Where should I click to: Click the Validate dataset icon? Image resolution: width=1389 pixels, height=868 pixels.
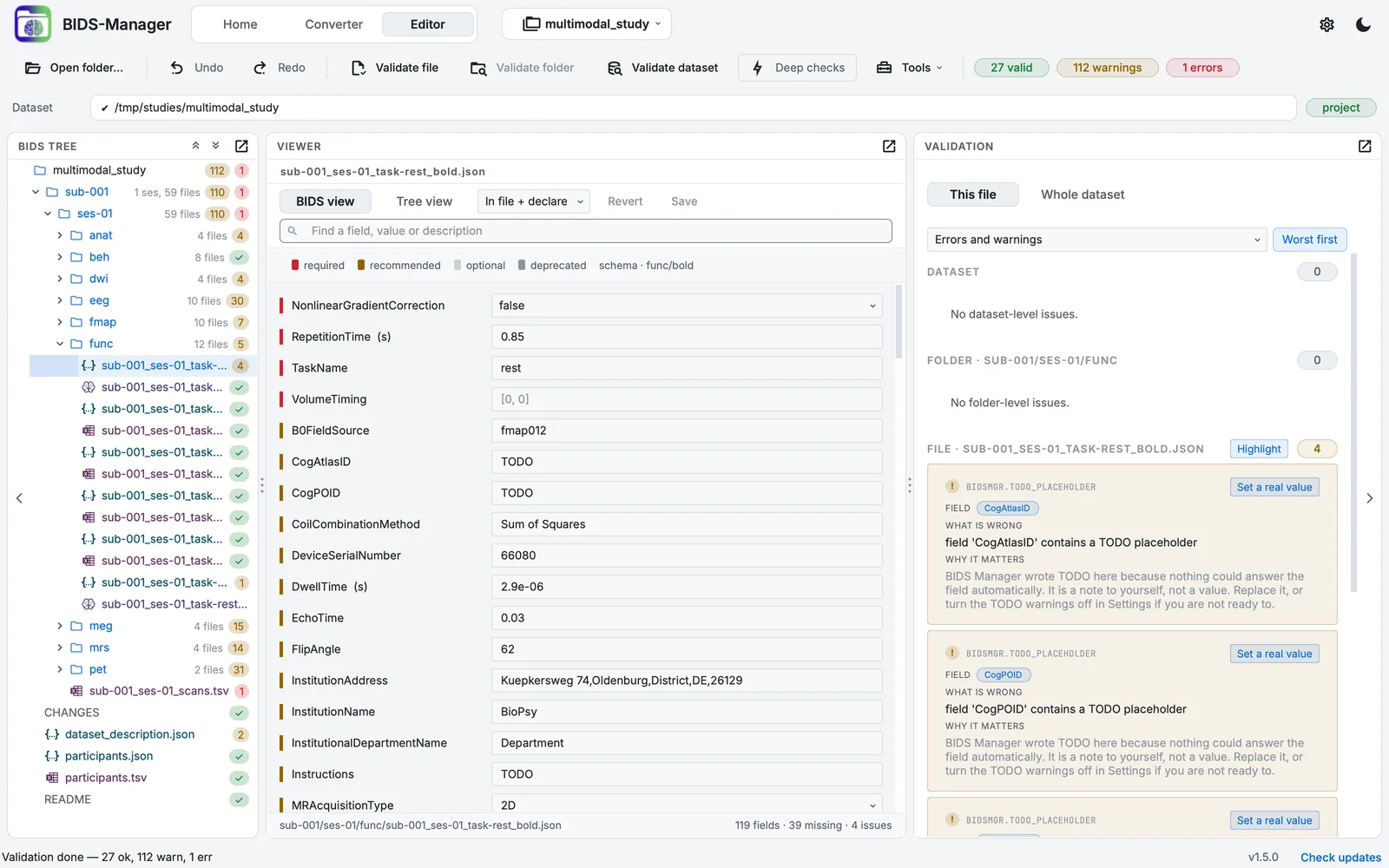click(x=615, y=68)
